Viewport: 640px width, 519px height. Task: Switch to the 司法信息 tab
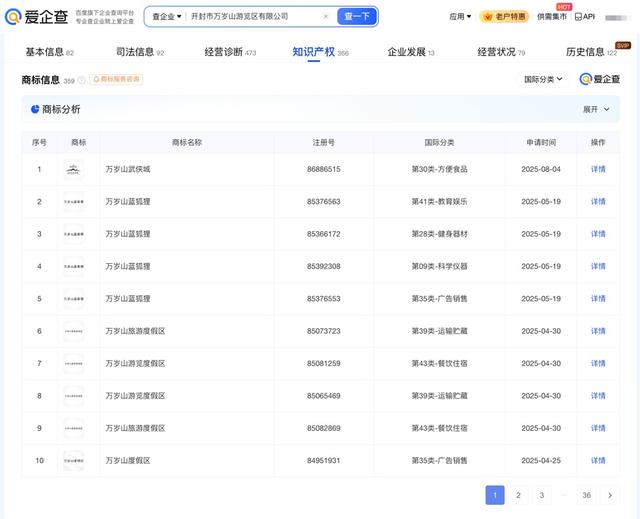pos(140,52)
